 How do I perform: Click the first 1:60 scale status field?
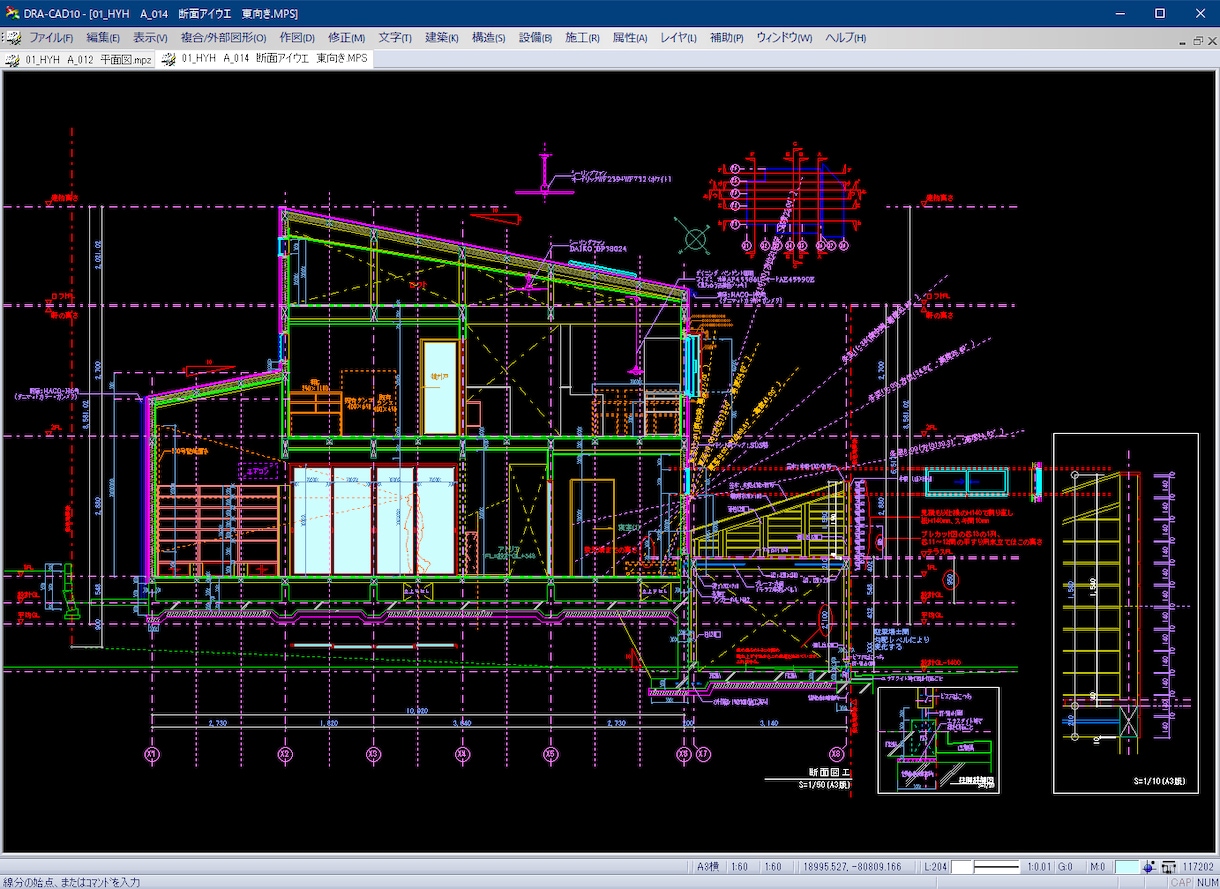740,867
